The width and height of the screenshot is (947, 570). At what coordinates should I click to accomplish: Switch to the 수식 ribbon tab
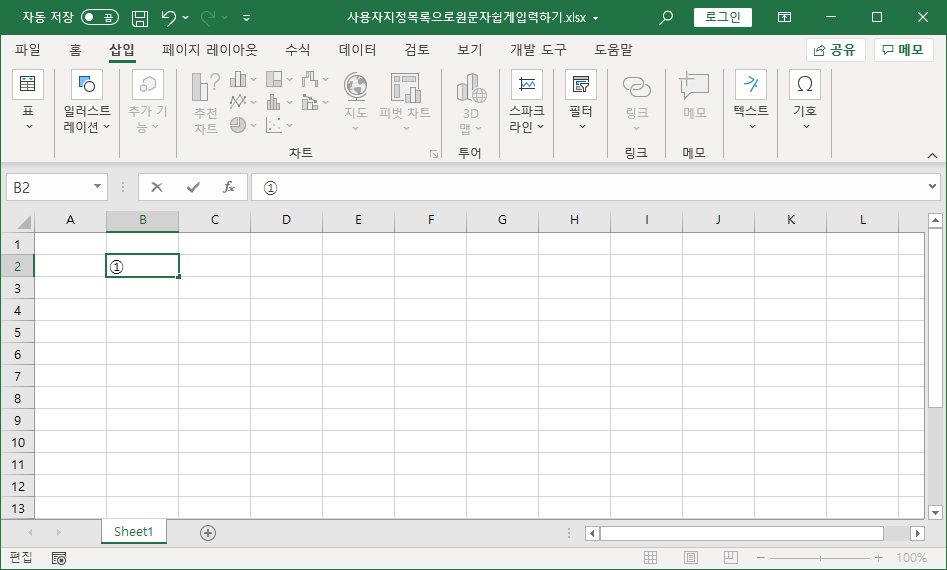(x=297, y=50)
